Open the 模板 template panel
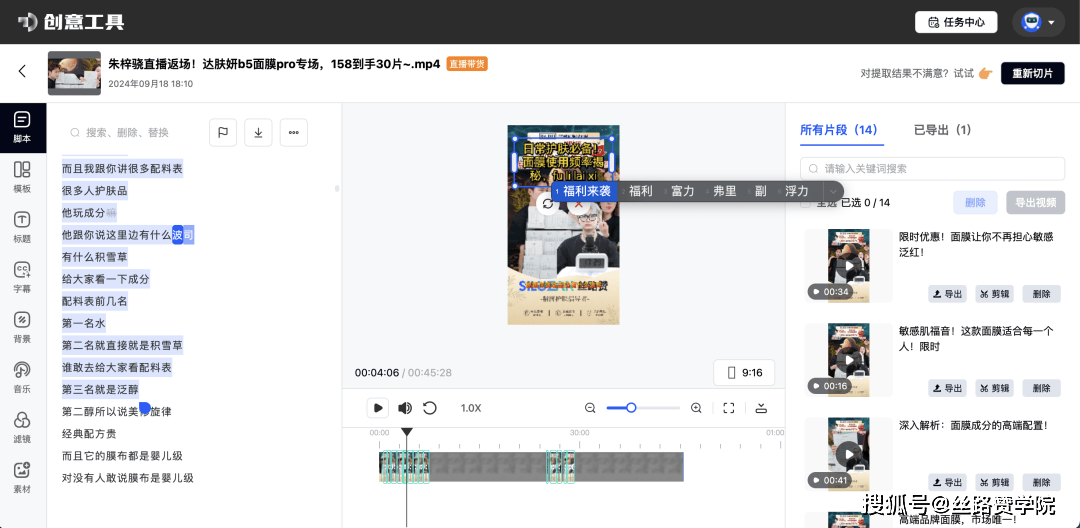1080x528 pixels. [x=22, y=177]
